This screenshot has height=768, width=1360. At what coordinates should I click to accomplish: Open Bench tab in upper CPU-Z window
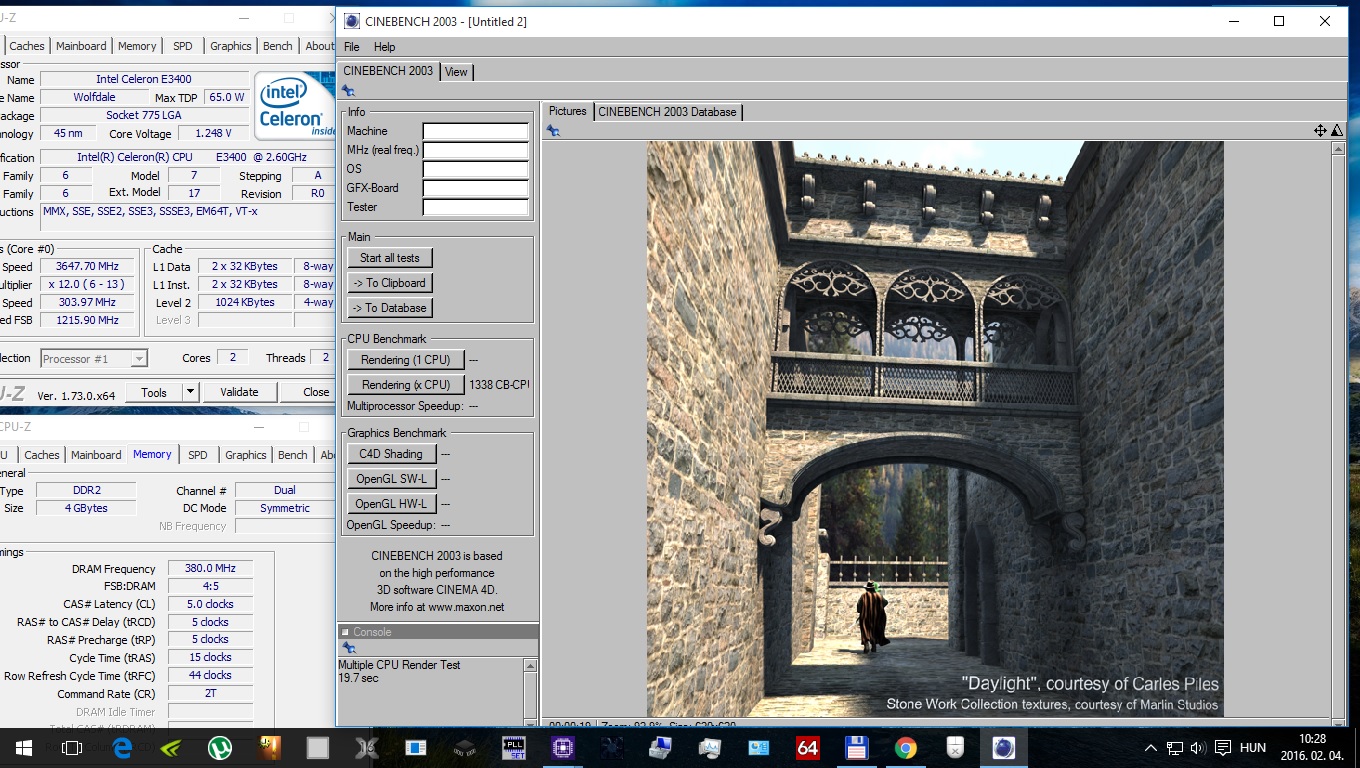278,46
